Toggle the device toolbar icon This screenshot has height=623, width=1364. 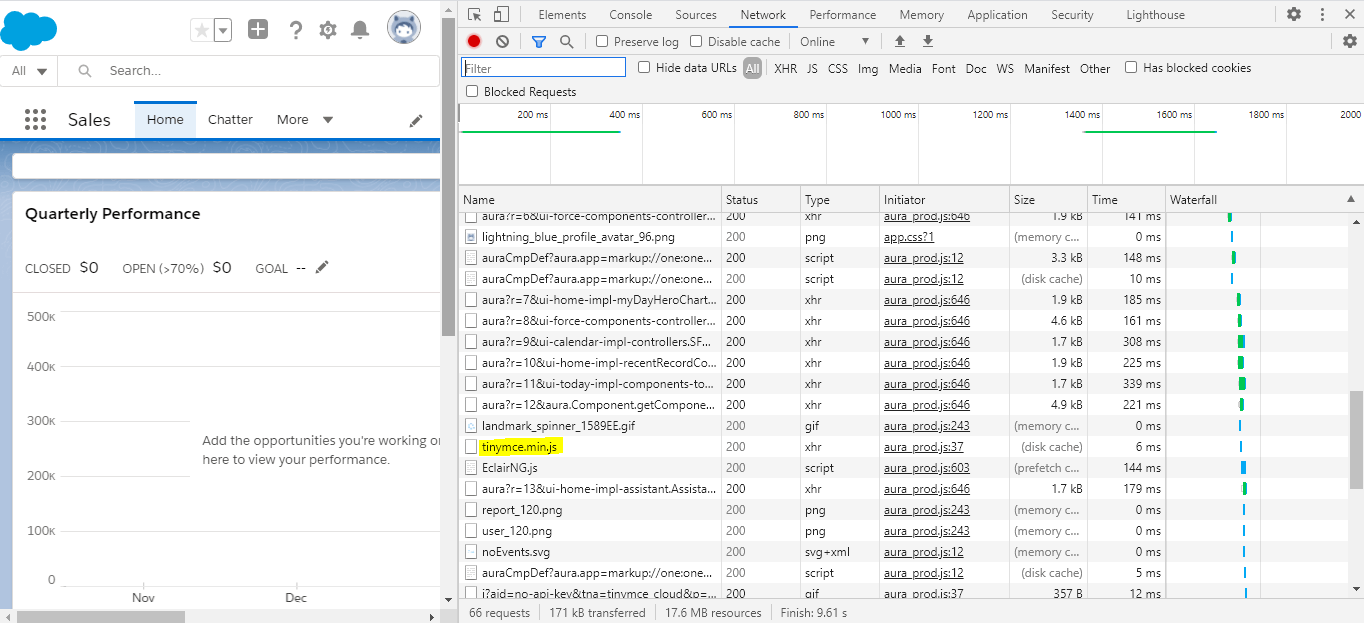point(501,15)
